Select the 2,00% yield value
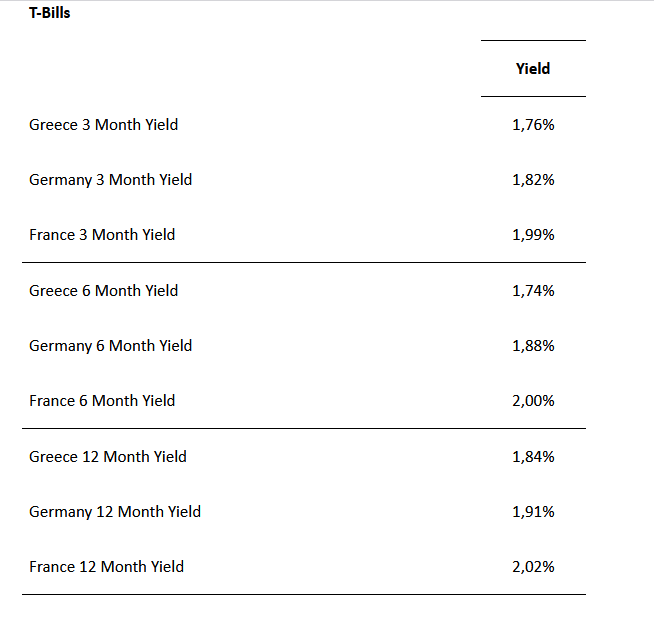This screenshot has width=654, height=624. [x=533, y=401]
